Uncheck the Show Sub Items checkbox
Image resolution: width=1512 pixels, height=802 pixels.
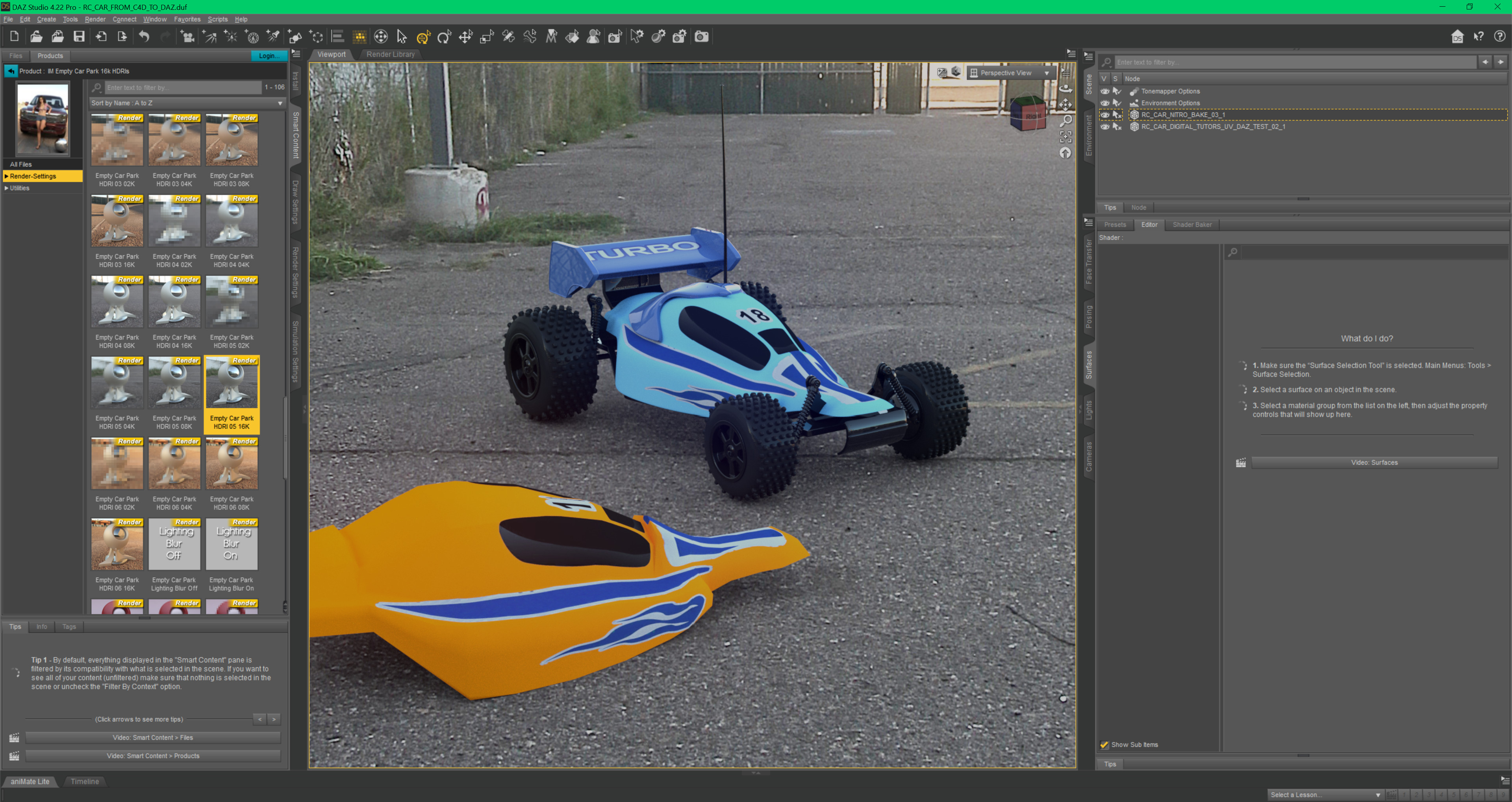coord(1104,745)
